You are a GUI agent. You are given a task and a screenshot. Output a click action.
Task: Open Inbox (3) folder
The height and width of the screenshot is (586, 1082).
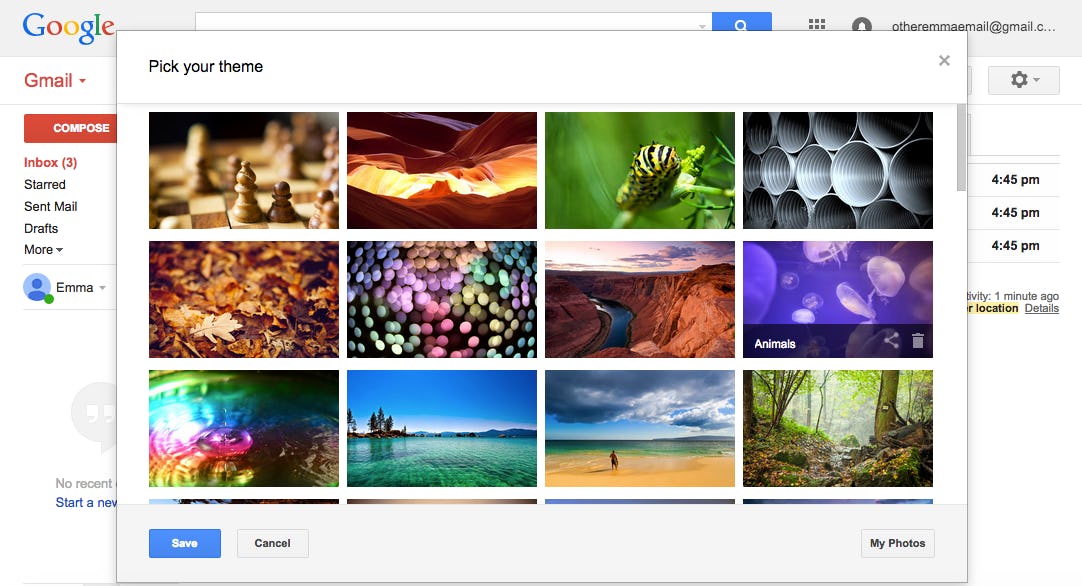(50, 163)
